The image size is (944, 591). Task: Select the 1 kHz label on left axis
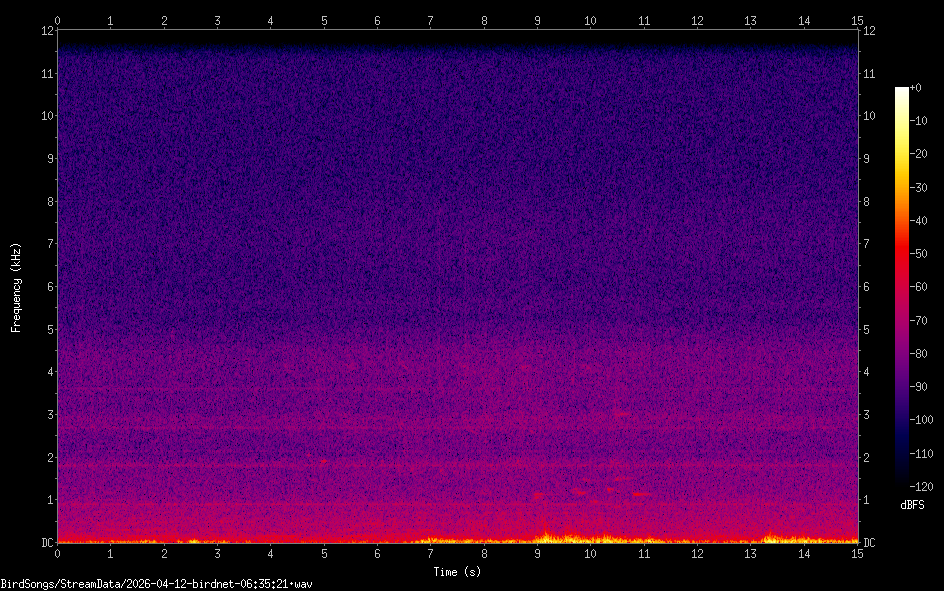pos(47,500)
